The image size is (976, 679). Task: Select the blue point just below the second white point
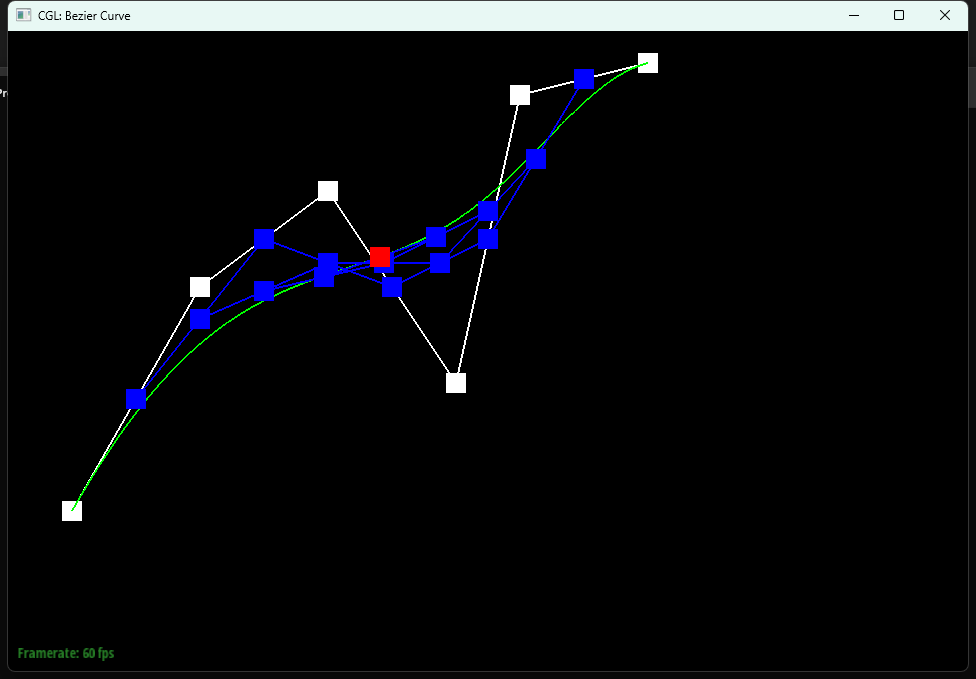(x=200, y=320)
